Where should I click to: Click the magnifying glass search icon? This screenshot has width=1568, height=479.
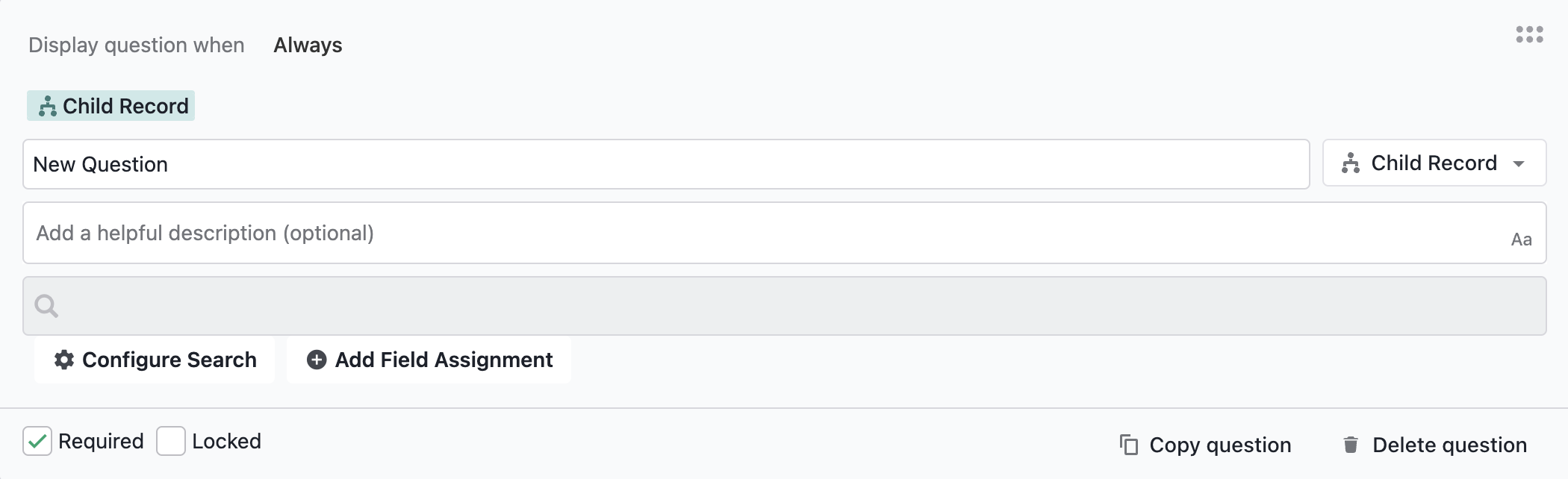(46, 306)
